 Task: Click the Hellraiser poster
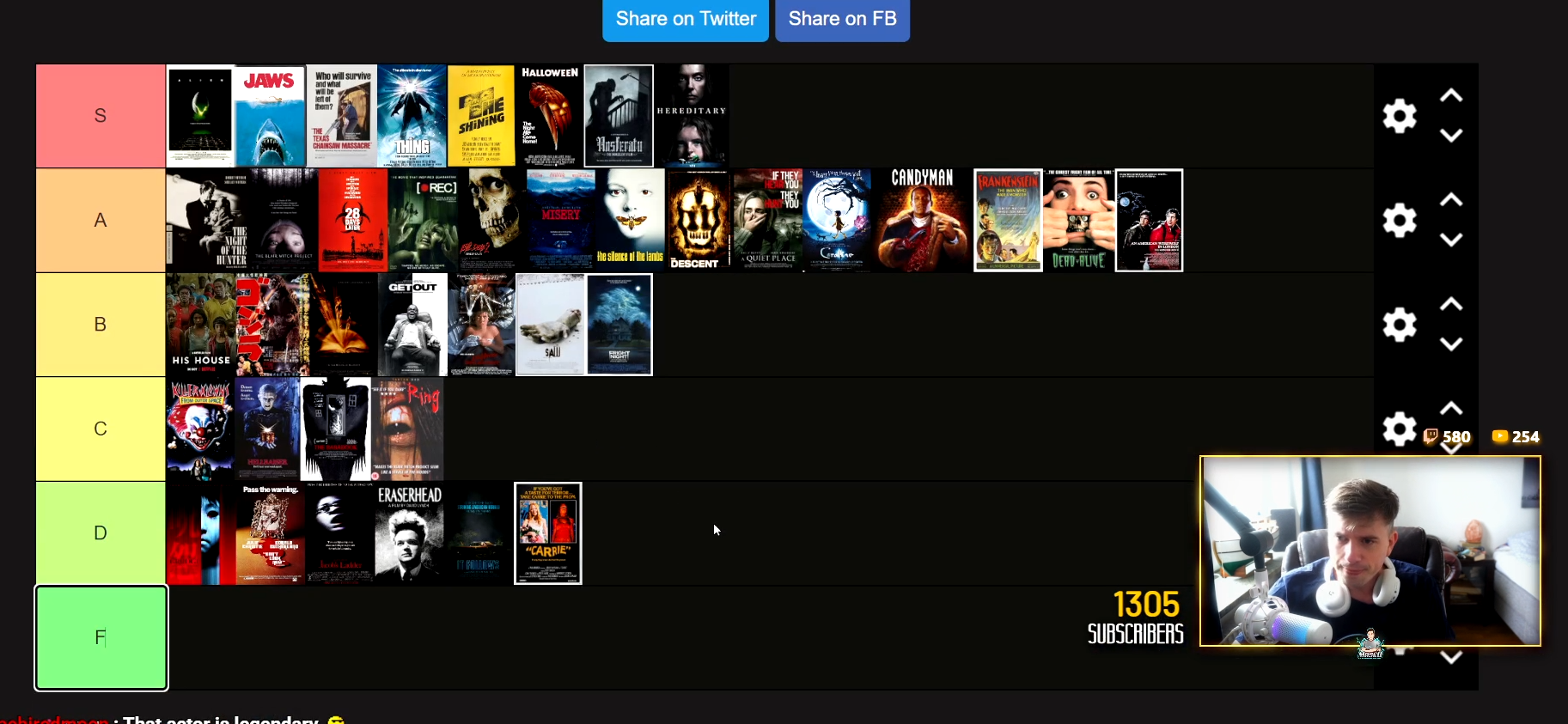pos(268,429)
